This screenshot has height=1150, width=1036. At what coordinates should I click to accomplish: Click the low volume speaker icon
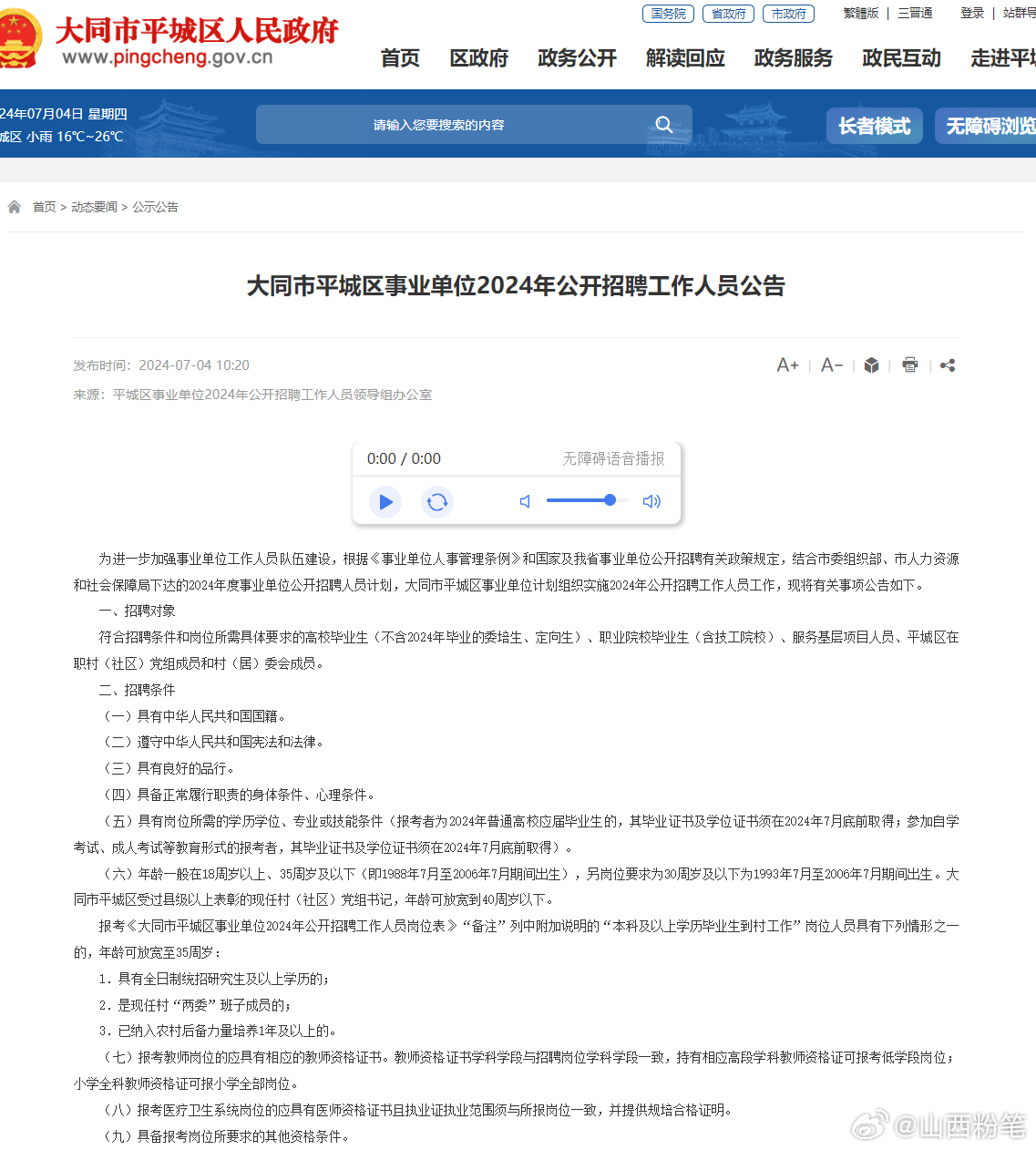525,501
